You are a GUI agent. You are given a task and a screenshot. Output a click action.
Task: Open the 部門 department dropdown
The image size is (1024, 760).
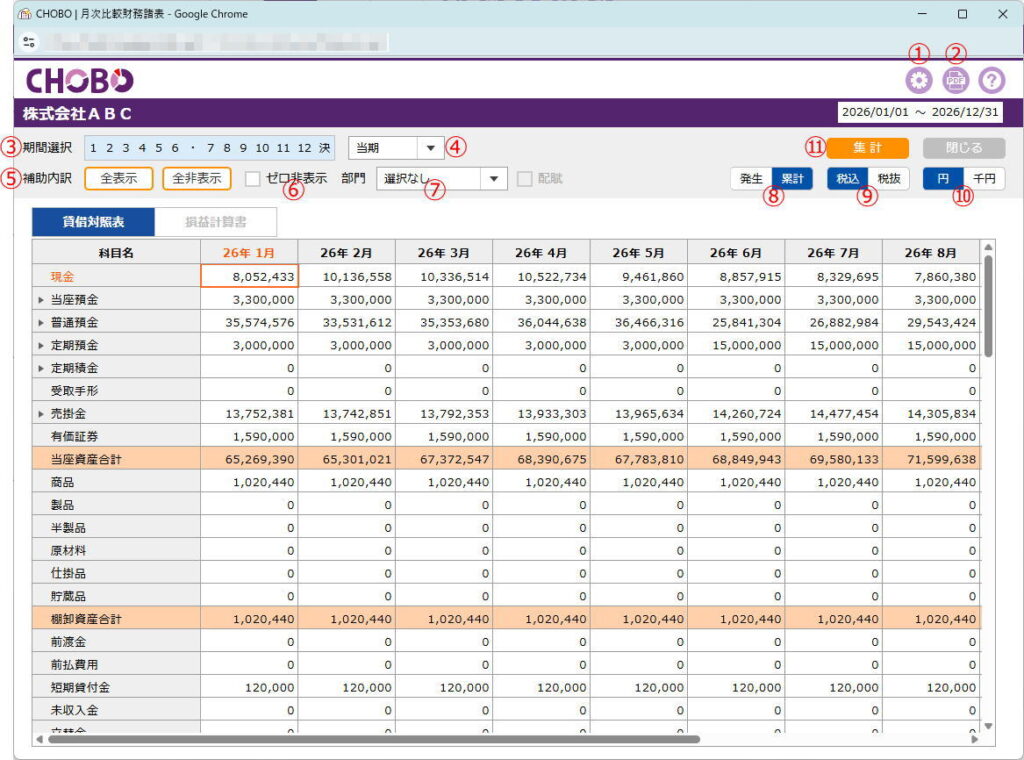point(494,178)
